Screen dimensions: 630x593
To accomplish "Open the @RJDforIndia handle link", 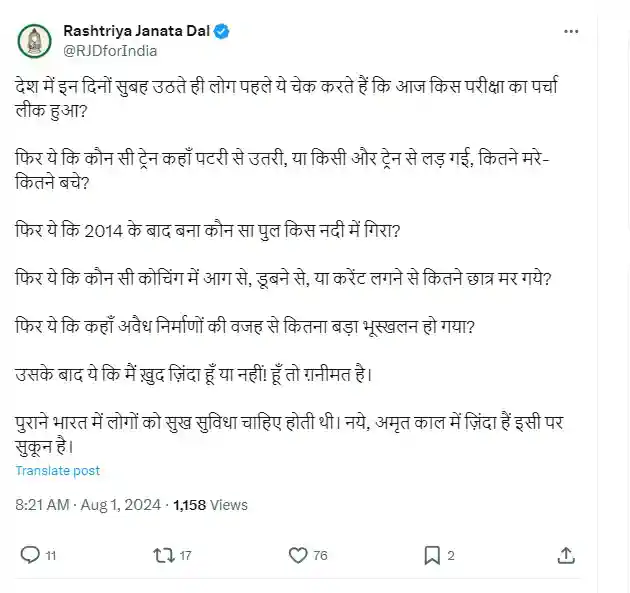I will (110, 50).
